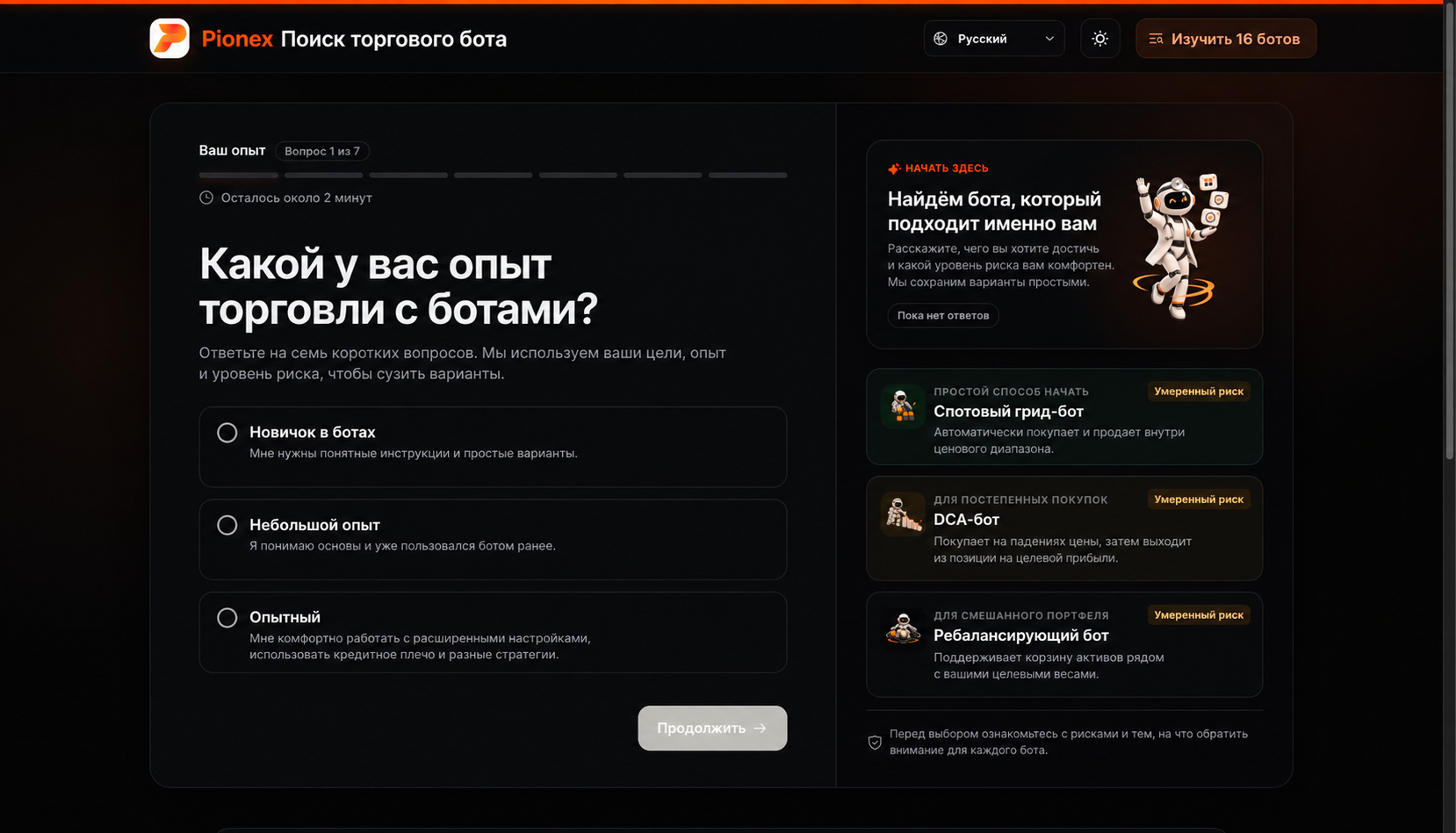Image resolution: width=1456 pixels, height=833 pixels.
Task: Click the first progress bar segment
Action: point(239,176)
